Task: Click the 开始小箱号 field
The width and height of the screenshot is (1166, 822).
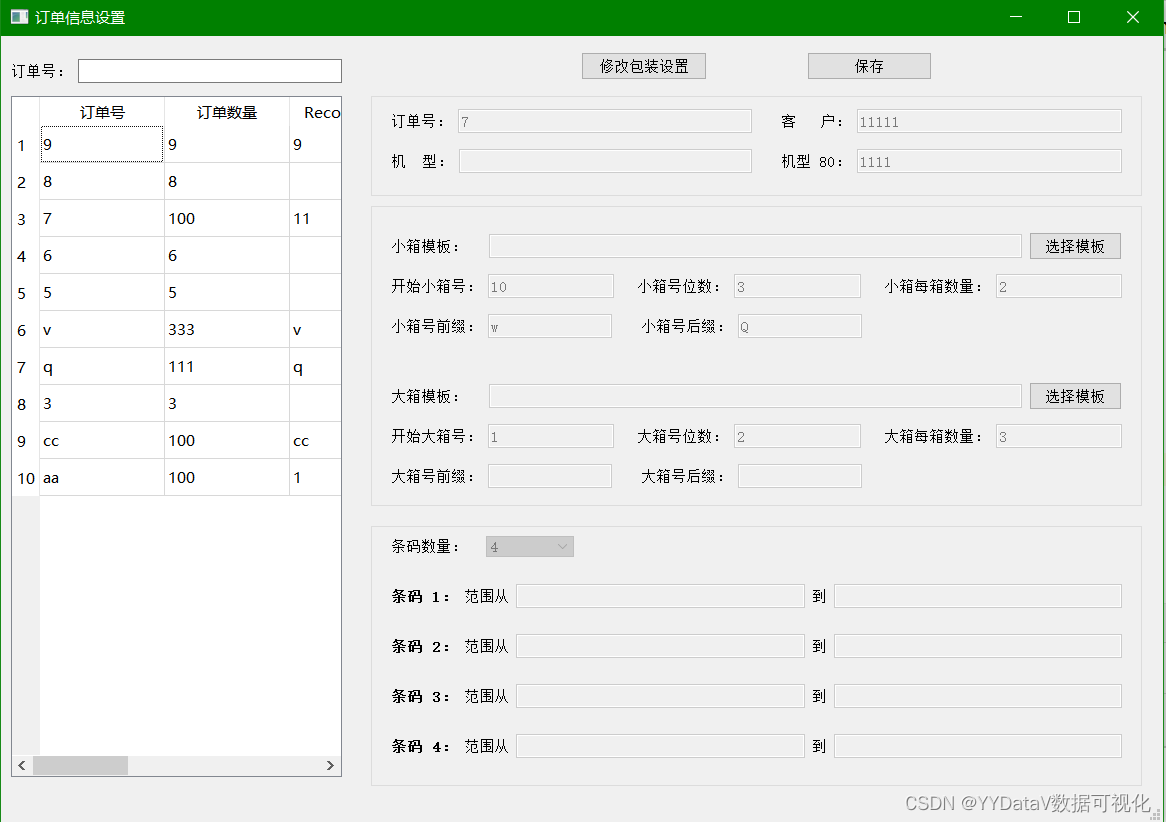Action: pyautogui.click(x=550, y=286)
